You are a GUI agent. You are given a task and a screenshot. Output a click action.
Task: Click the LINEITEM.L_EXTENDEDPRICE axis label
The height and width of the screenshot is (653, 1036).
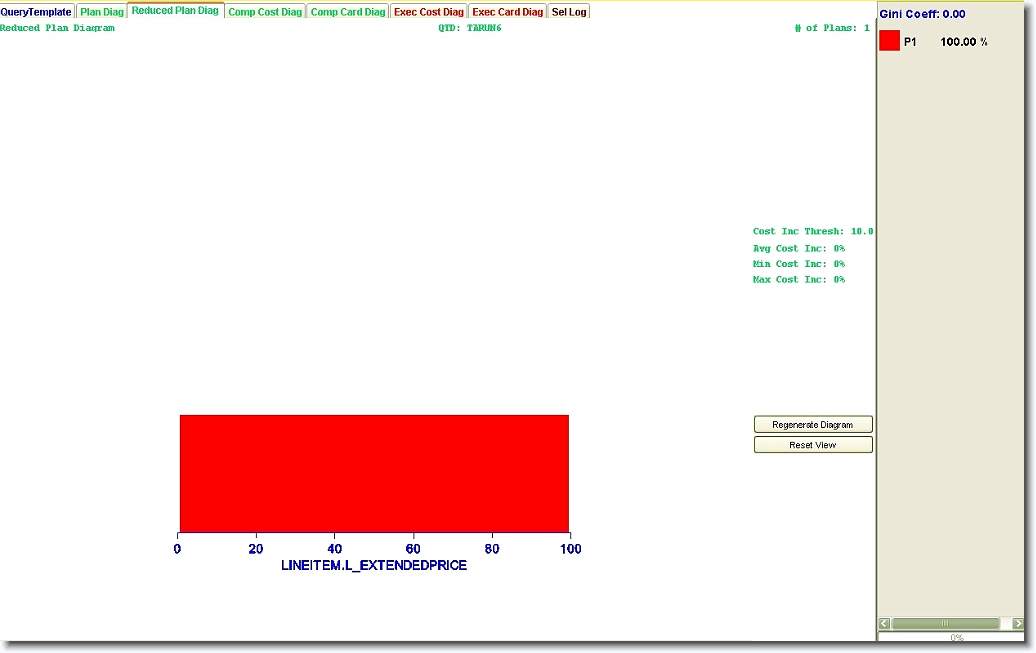click(x=373, y=566)
